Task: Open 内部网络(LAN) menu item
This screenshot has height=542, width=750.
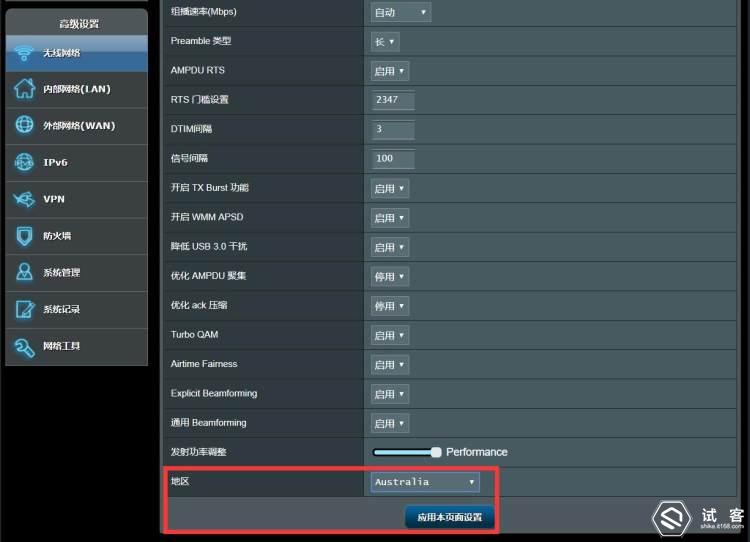Action: click(x=77, y=89)
